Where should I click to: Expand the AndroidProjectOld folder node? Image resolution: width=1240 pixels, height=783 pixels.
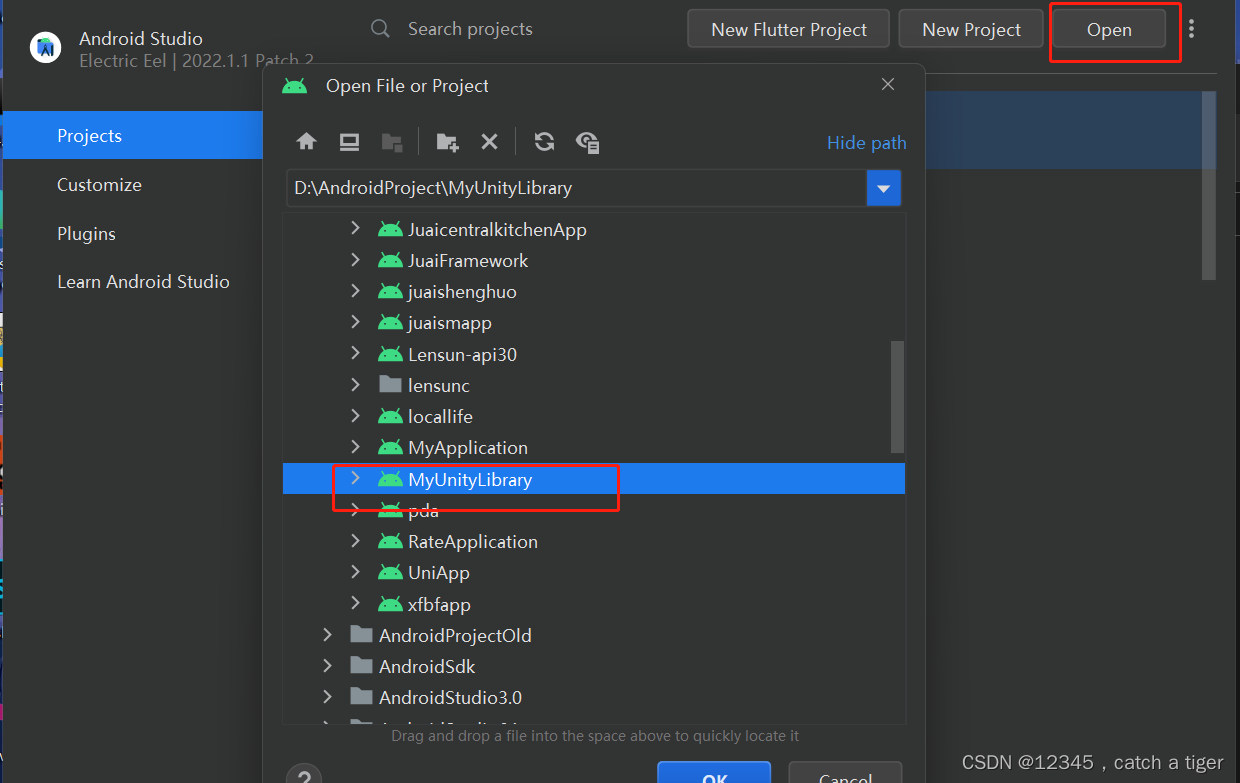pos(327,635)
